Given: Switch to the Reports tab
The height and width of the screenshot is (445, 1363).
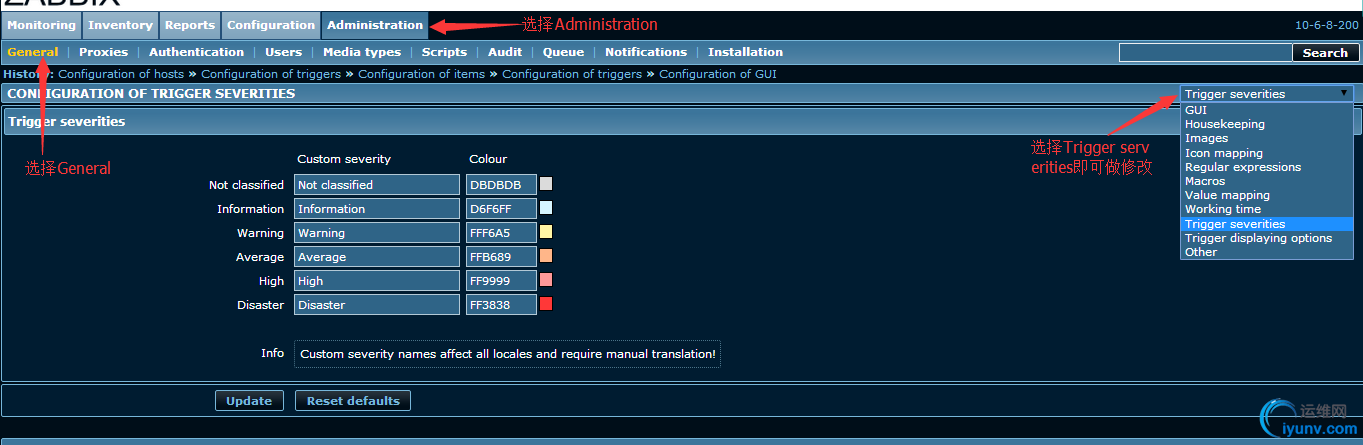Looking at the screenshot, I should (x=189, y=25).
